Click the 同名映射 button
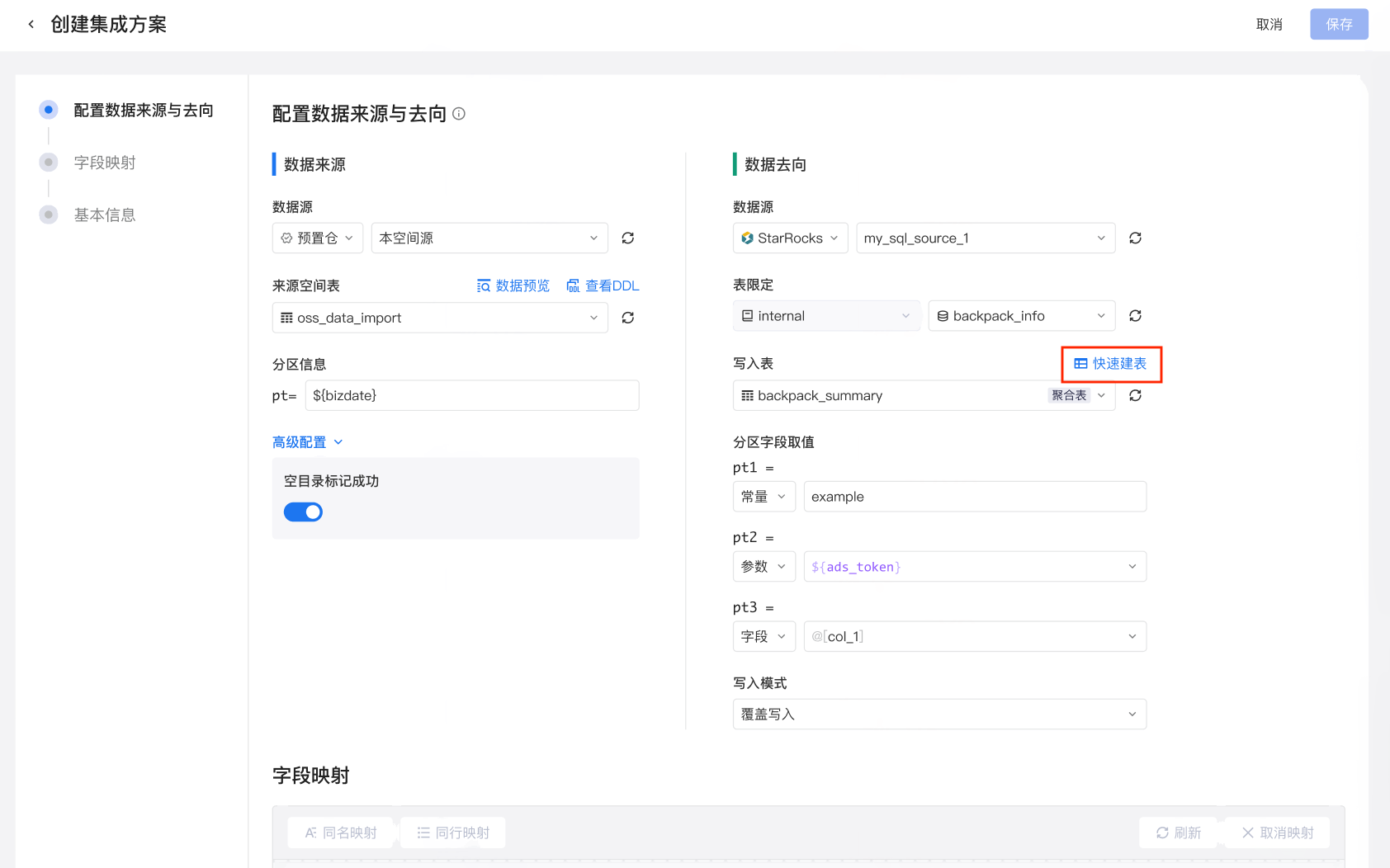Viewport: 1390px width, 868px height. [340, 833]
